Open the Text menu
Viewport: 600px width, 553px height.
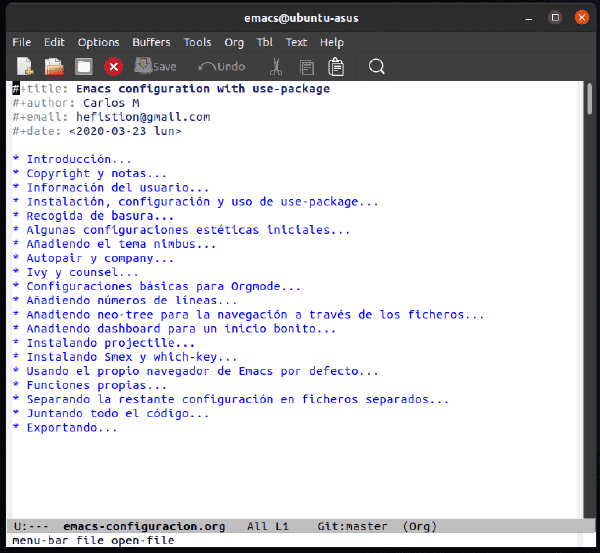(296, 42)
